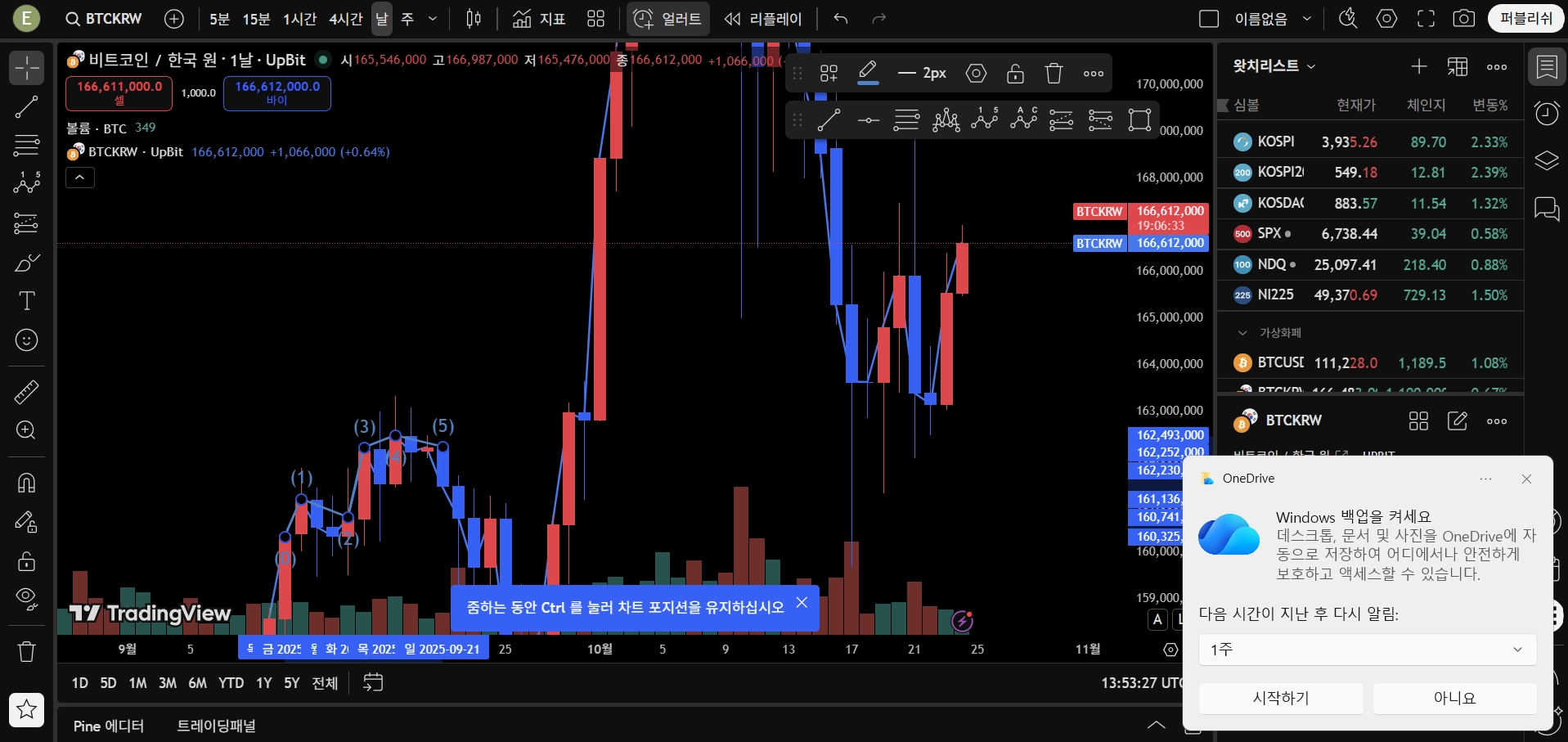Open the OneDrive reminder period dropdown
The width and height of the screenshot is (1568, 742).
point(1368,650)
